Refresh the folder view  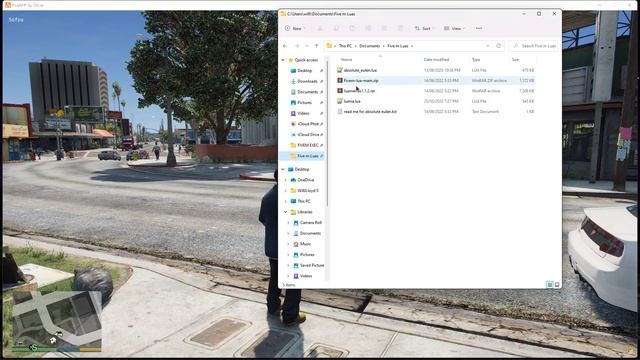click(498, 46)
